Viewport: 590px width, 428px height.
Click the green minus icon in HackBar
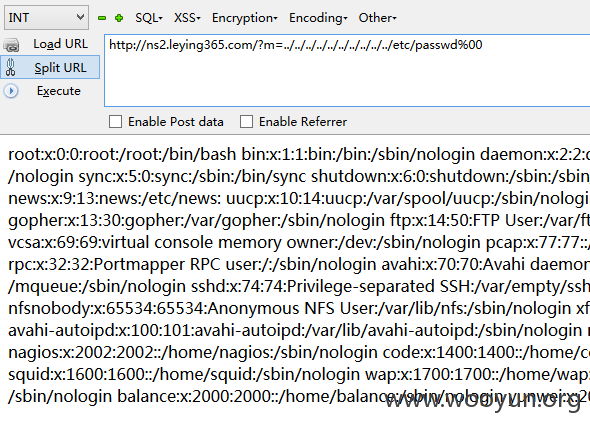[102, 18]
